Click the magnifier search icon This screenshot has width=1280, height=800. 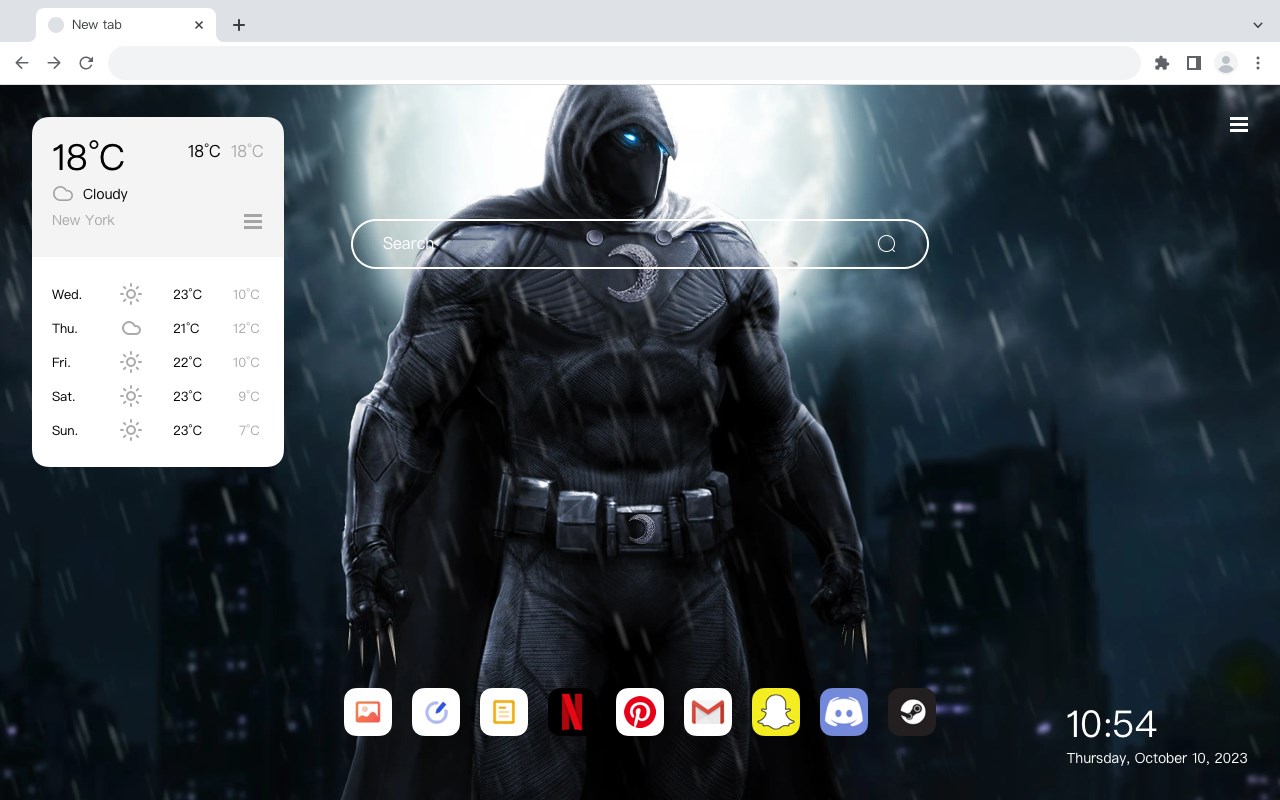point(887,244)
